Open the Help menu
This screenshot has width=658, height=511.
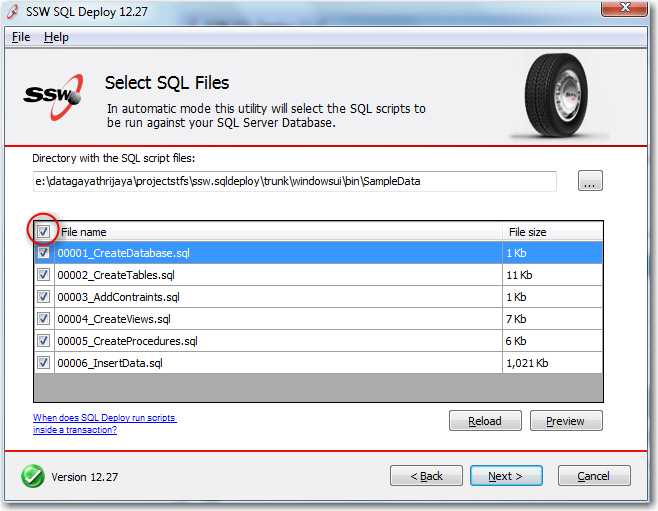click(x=56, y=37)
